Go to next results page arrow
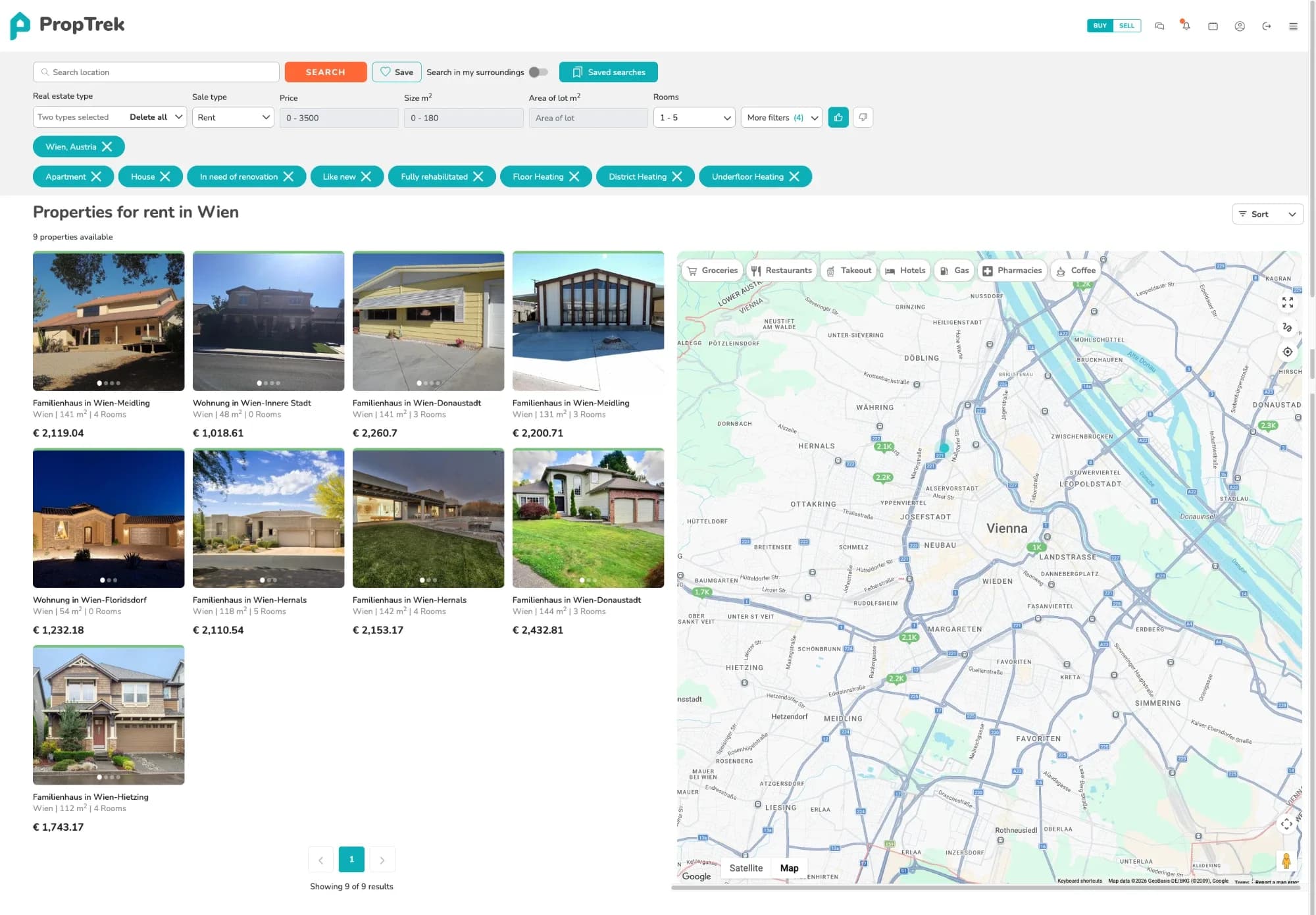The height and width of the screenshot is (915, 1316). [382, 860]
